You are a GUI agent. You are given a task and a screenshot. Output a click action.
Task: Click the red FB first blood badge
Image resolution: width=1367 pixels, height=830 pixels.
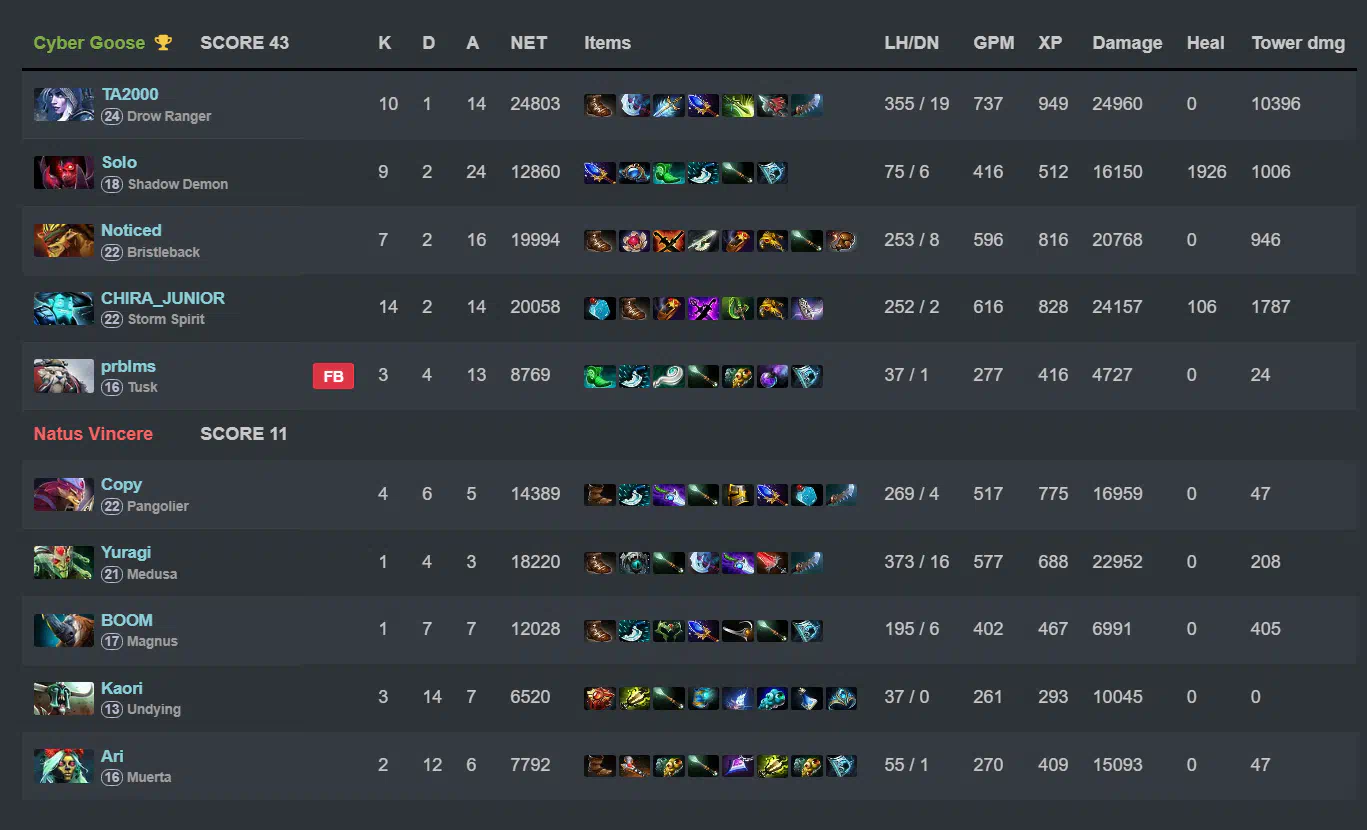click(333, 376)
